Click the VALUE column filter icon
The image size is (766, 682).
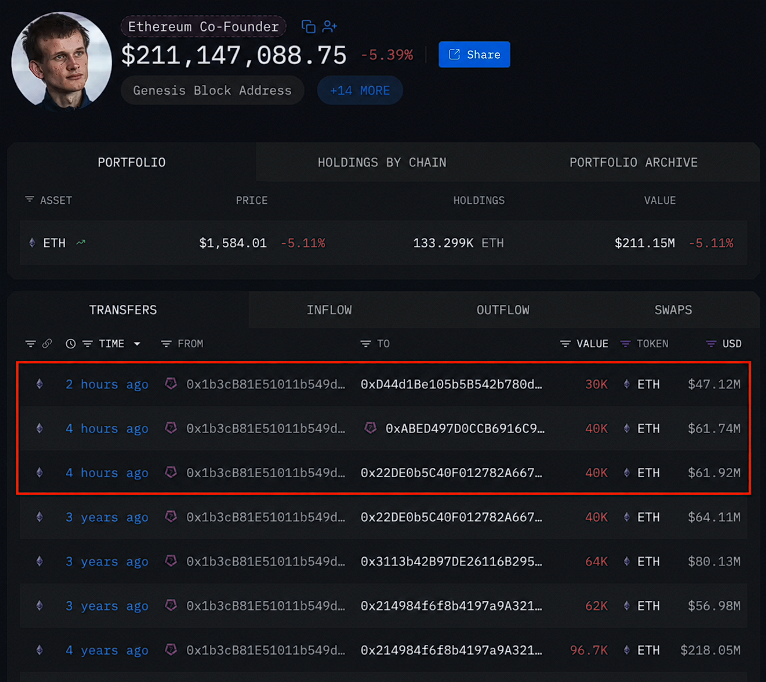coord(565,344)
